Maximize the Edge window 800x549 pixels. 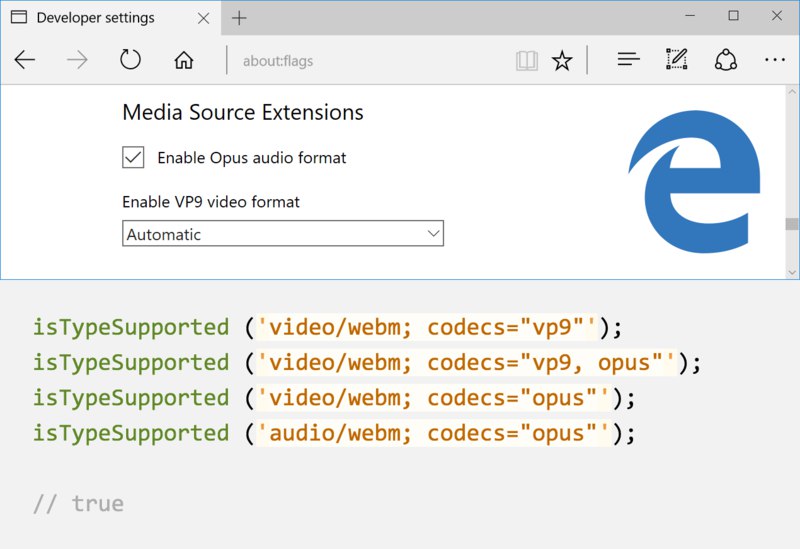click(733, 16)
